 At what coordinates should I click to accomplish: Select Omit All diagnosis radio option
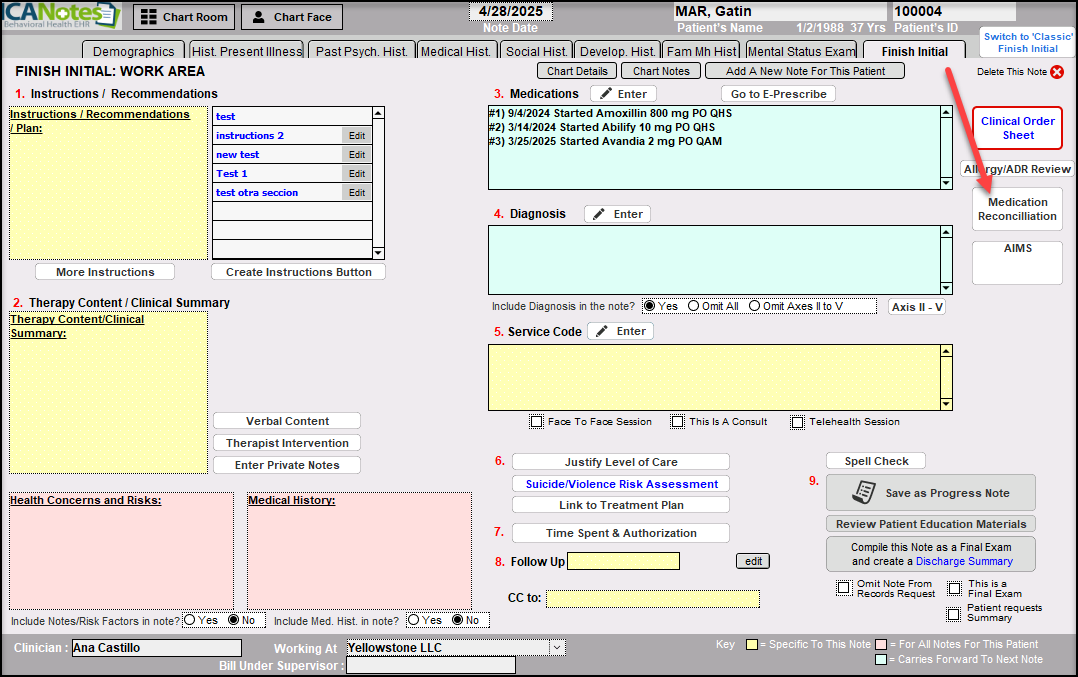point(694,306)
